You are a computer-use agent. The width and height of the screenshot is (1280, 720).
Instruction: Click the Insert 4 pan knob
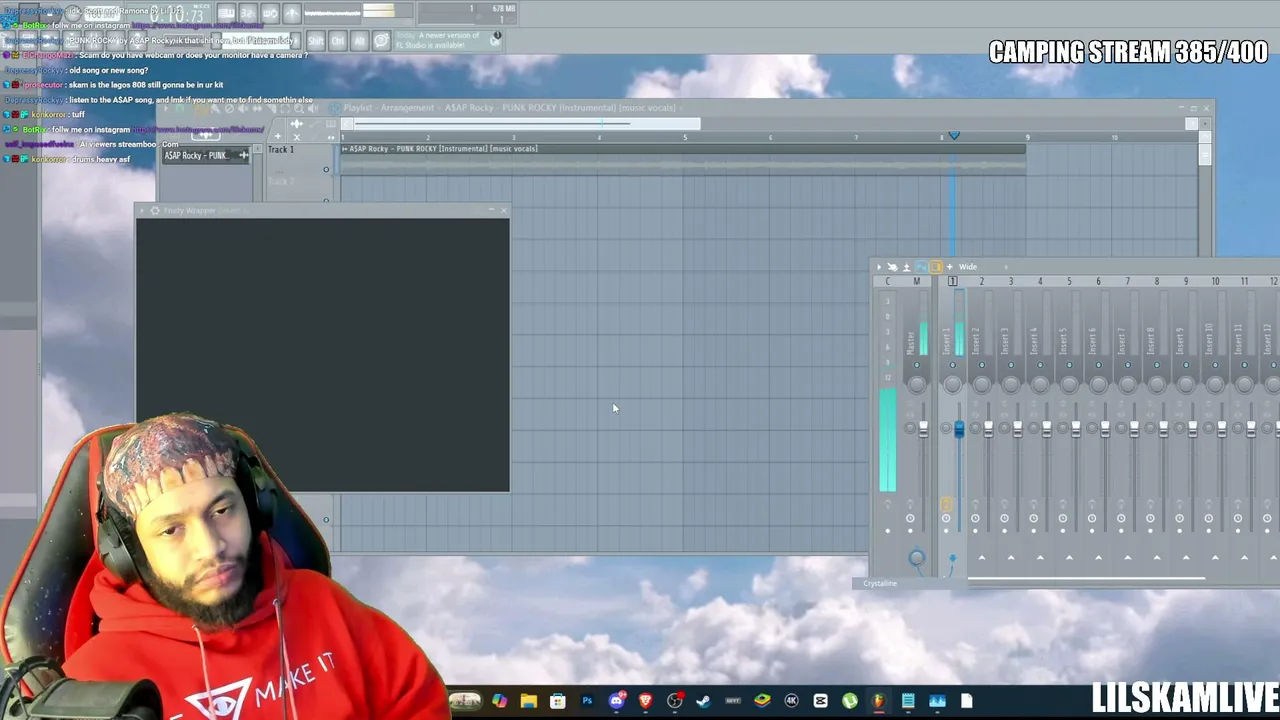click(1040, 385)
